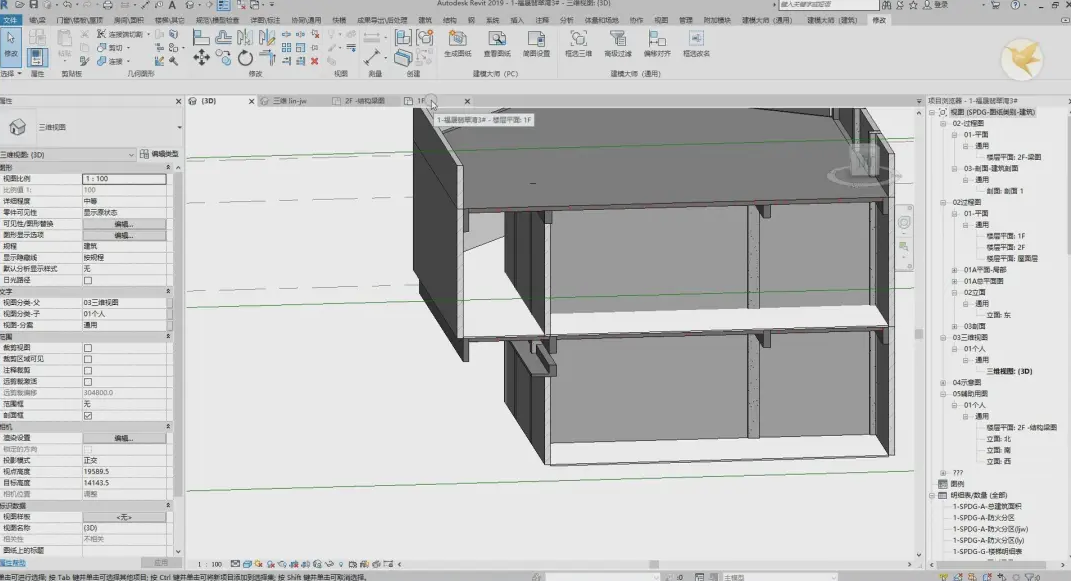Select the Rotate tool in ribbon

(245, 59)
